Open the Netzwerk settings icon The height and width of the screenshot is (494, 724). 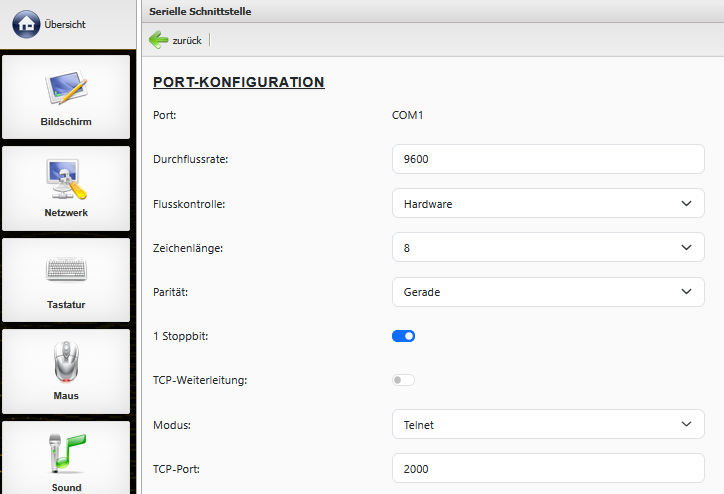pyautogui.click(x=67, y=179)
